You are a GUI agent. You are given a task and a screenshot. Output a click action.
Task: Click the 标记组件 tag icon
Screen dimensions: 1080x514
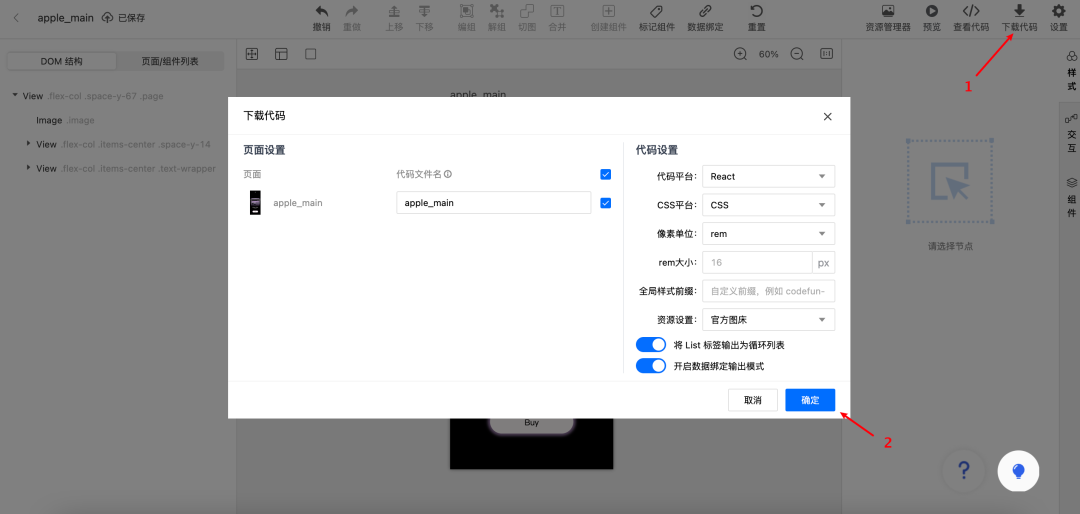(656, 11)
